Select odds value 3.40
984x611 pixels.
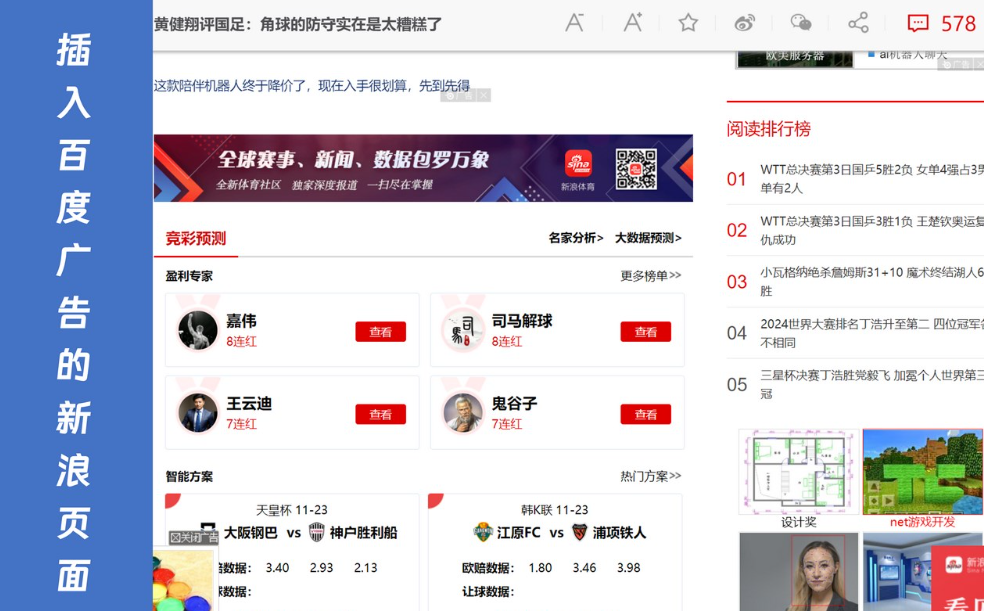[277, 568]
